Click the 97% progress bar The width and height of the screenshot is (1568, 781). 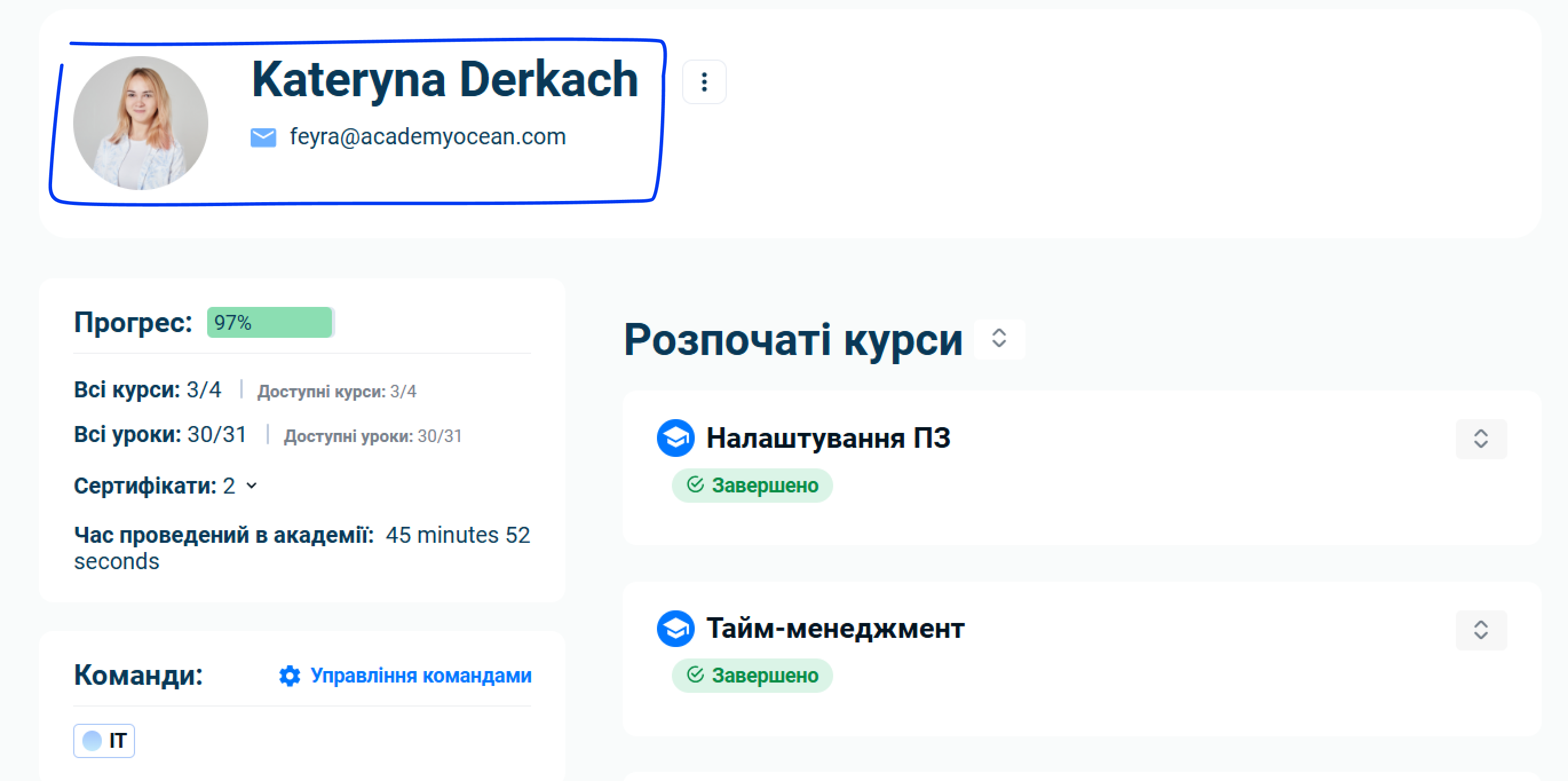(270, 322)
